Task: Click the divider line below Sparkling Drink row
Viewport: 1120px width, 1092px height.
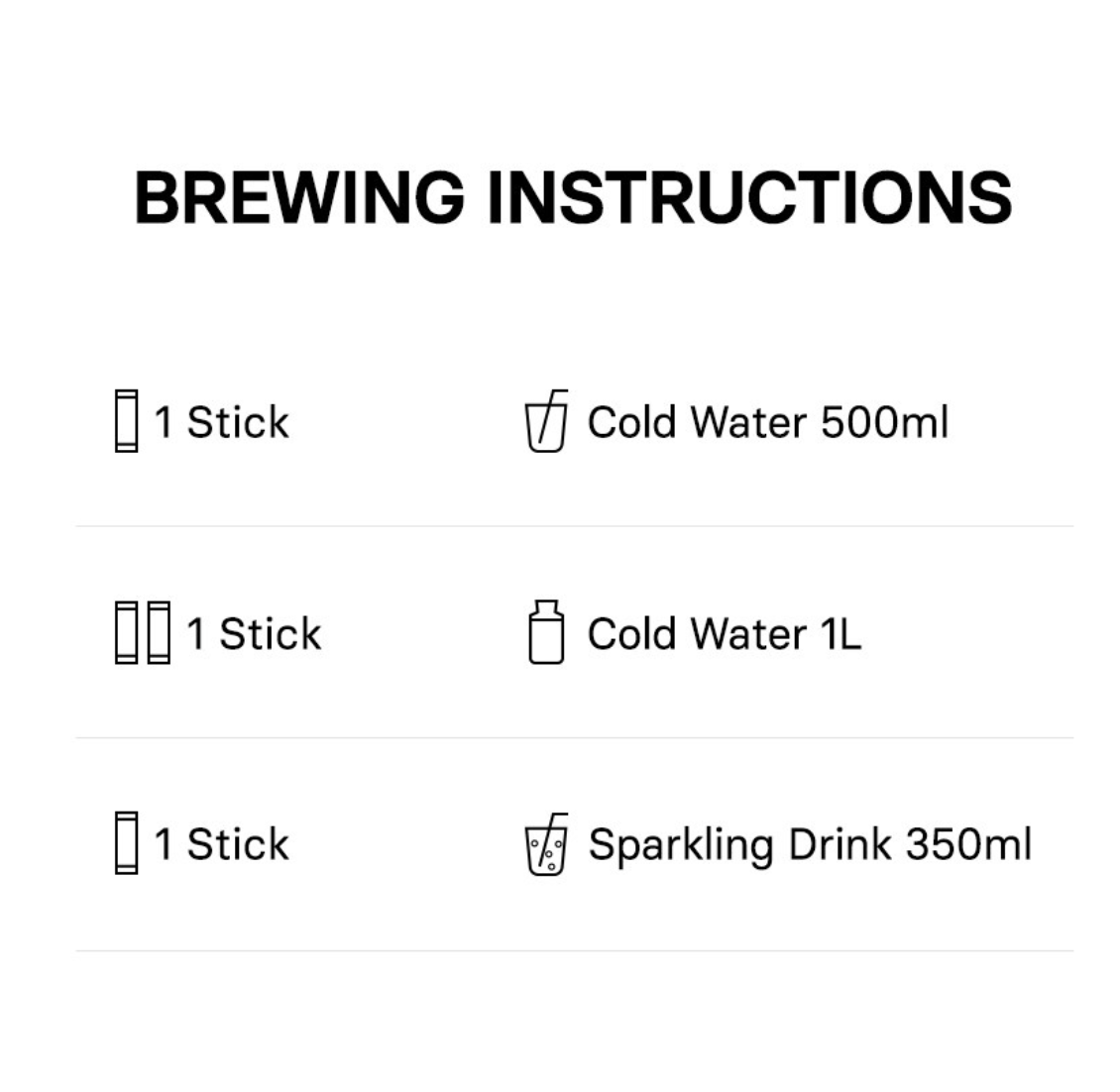Action: click(x=574, y=951)
